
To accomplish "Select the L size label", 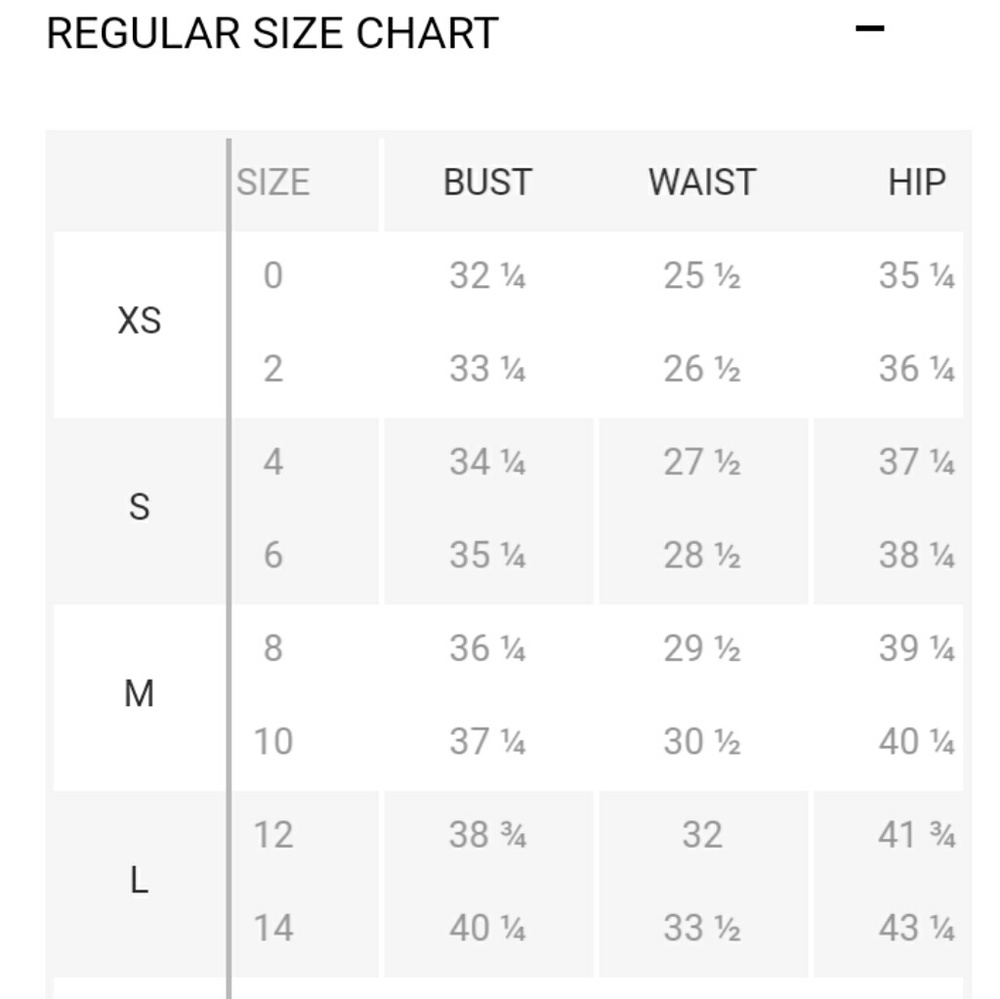I will click(x=139, y=880).
